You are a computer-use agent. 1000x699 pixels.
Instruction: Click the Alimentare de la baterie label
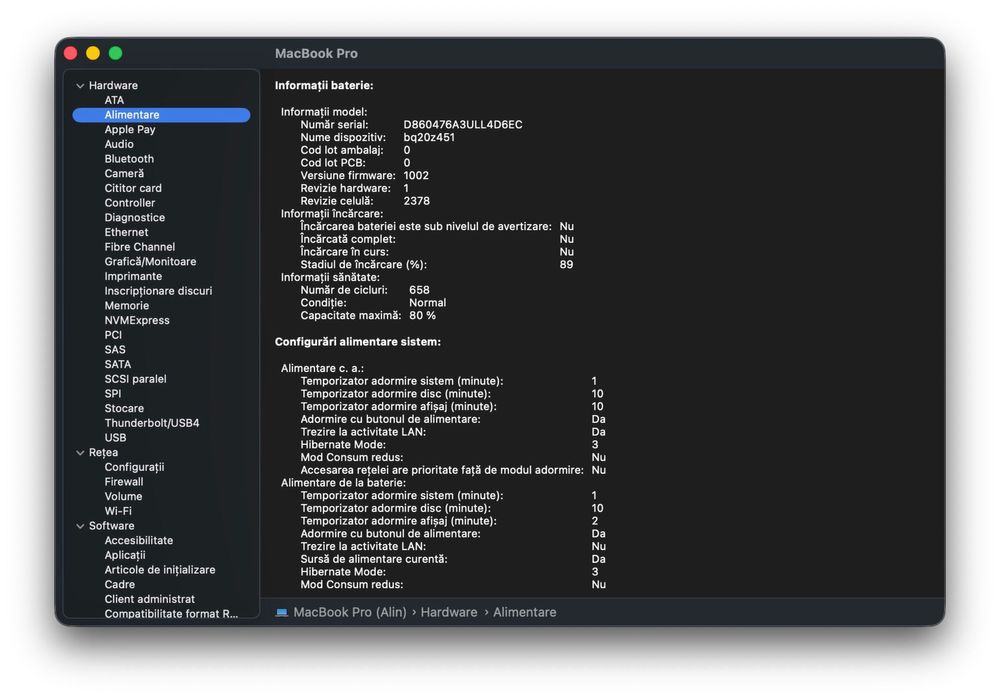pos(343,483)
